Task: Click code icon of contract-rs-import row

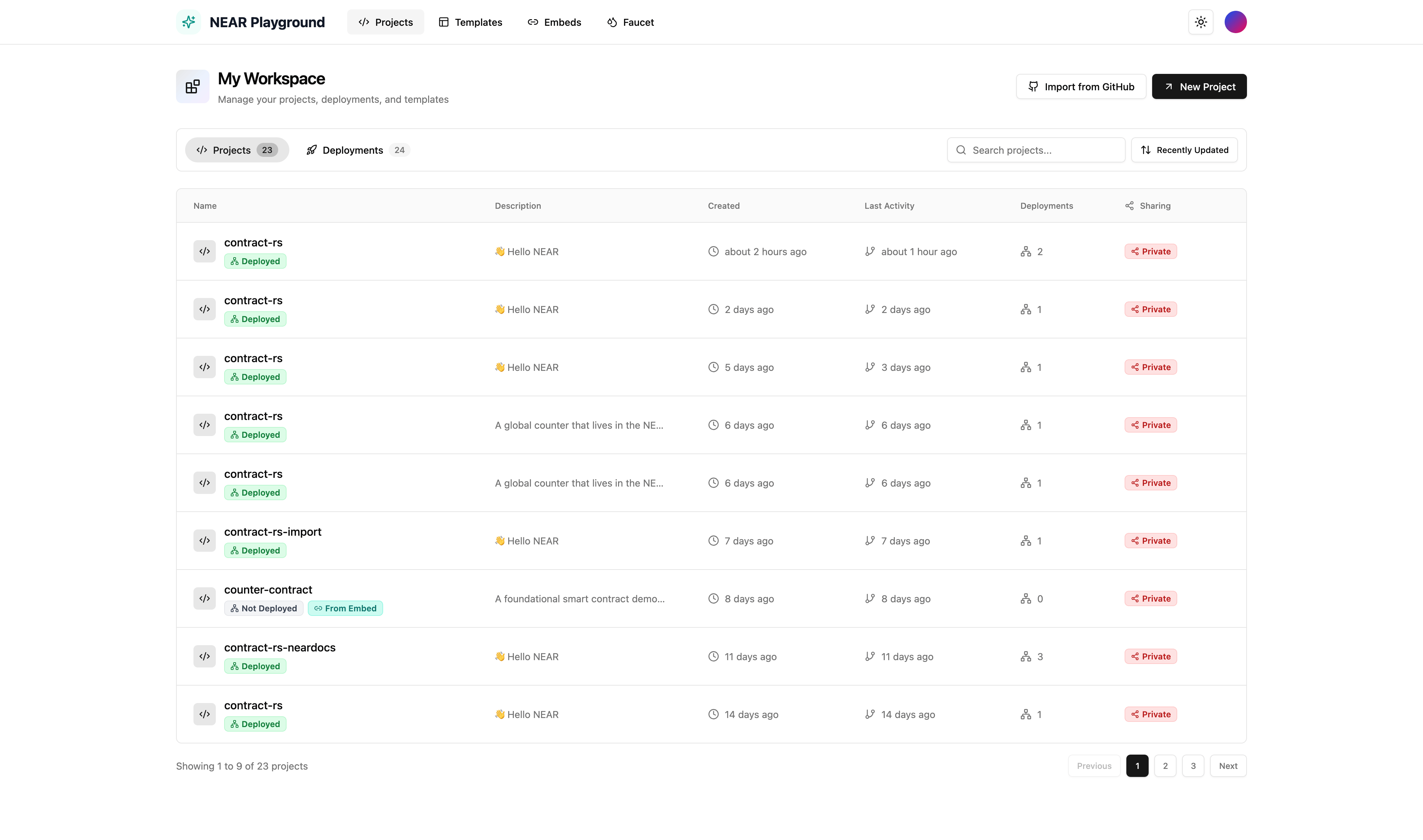Action: [204, 541]
